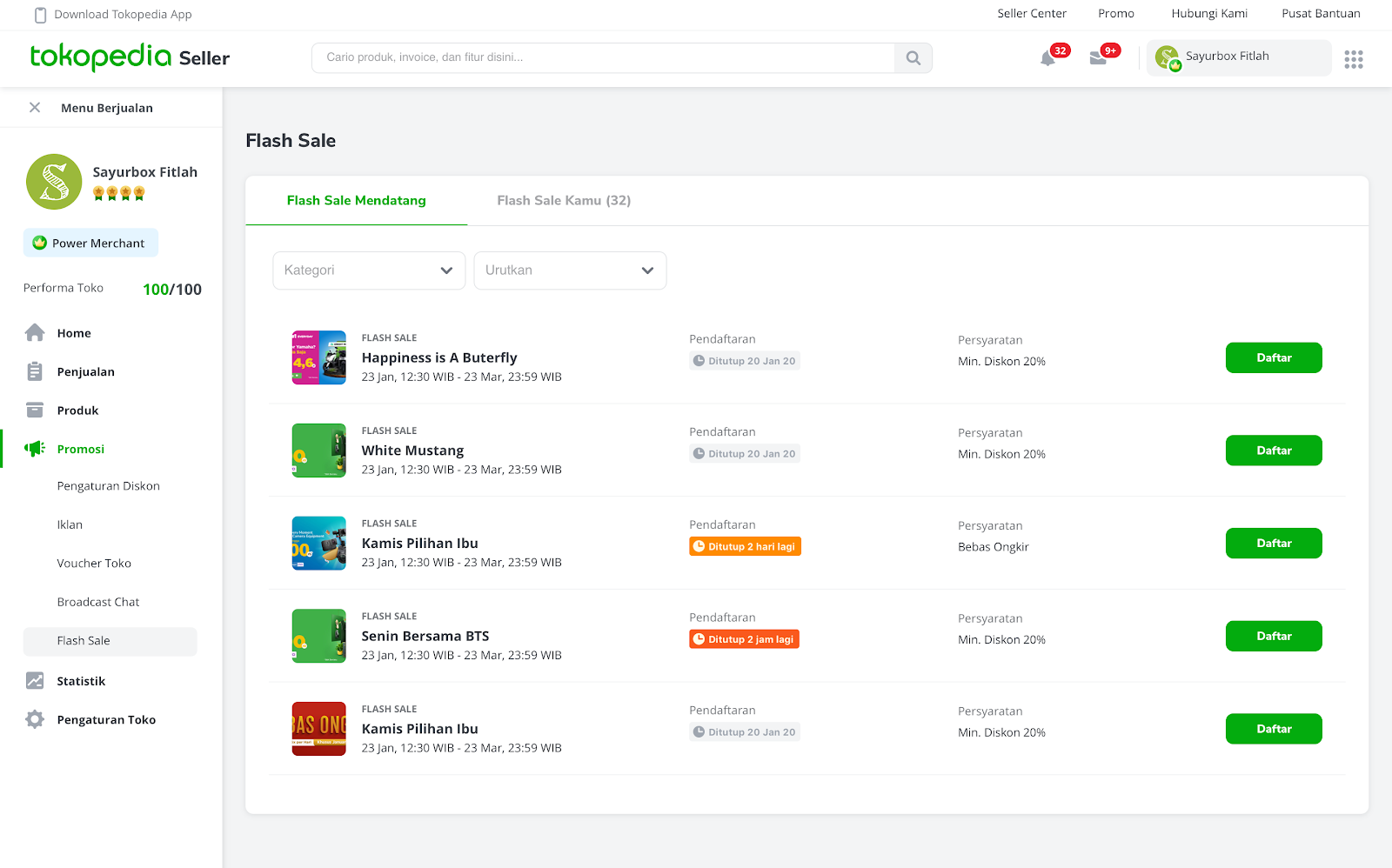The image size is (1392, 868).
Task: Click the White Mustang campaign thumbnail
Action: (318, 450)
